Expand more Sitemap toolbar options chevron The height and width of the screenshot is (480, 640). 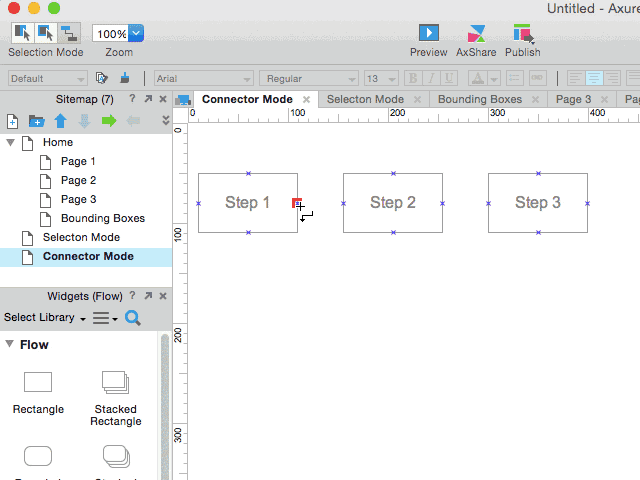click(165, 120)
